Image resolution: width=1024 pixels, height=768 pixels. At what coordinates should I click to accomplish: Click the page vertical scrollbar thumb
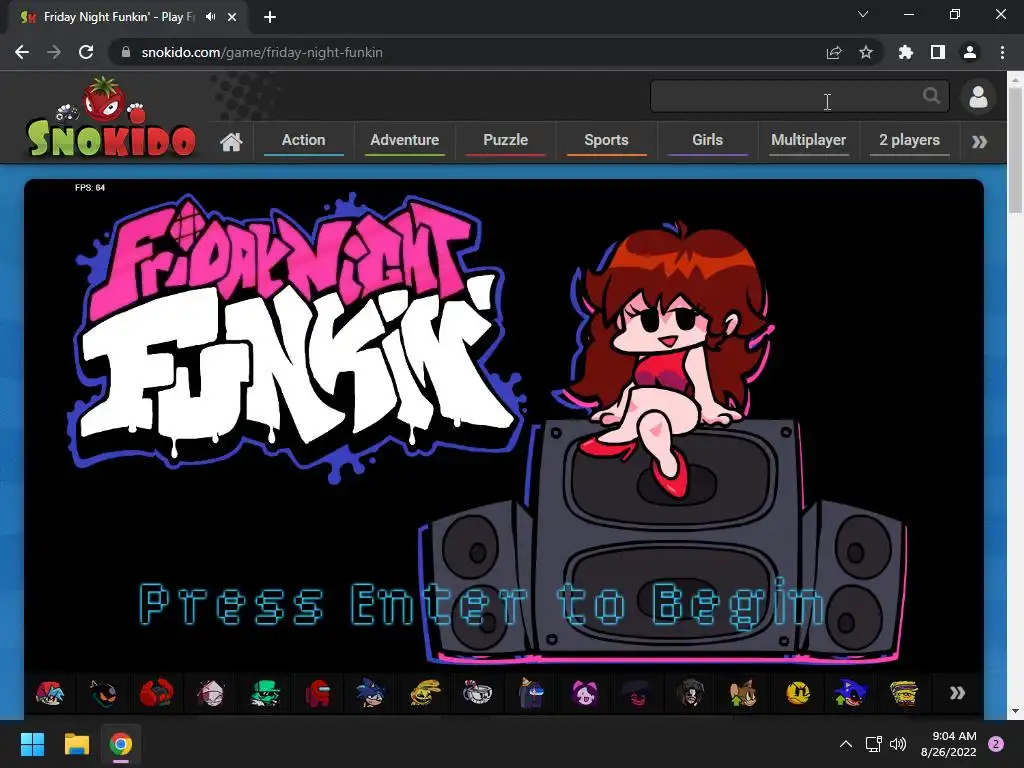click(x=1015, y=150)
